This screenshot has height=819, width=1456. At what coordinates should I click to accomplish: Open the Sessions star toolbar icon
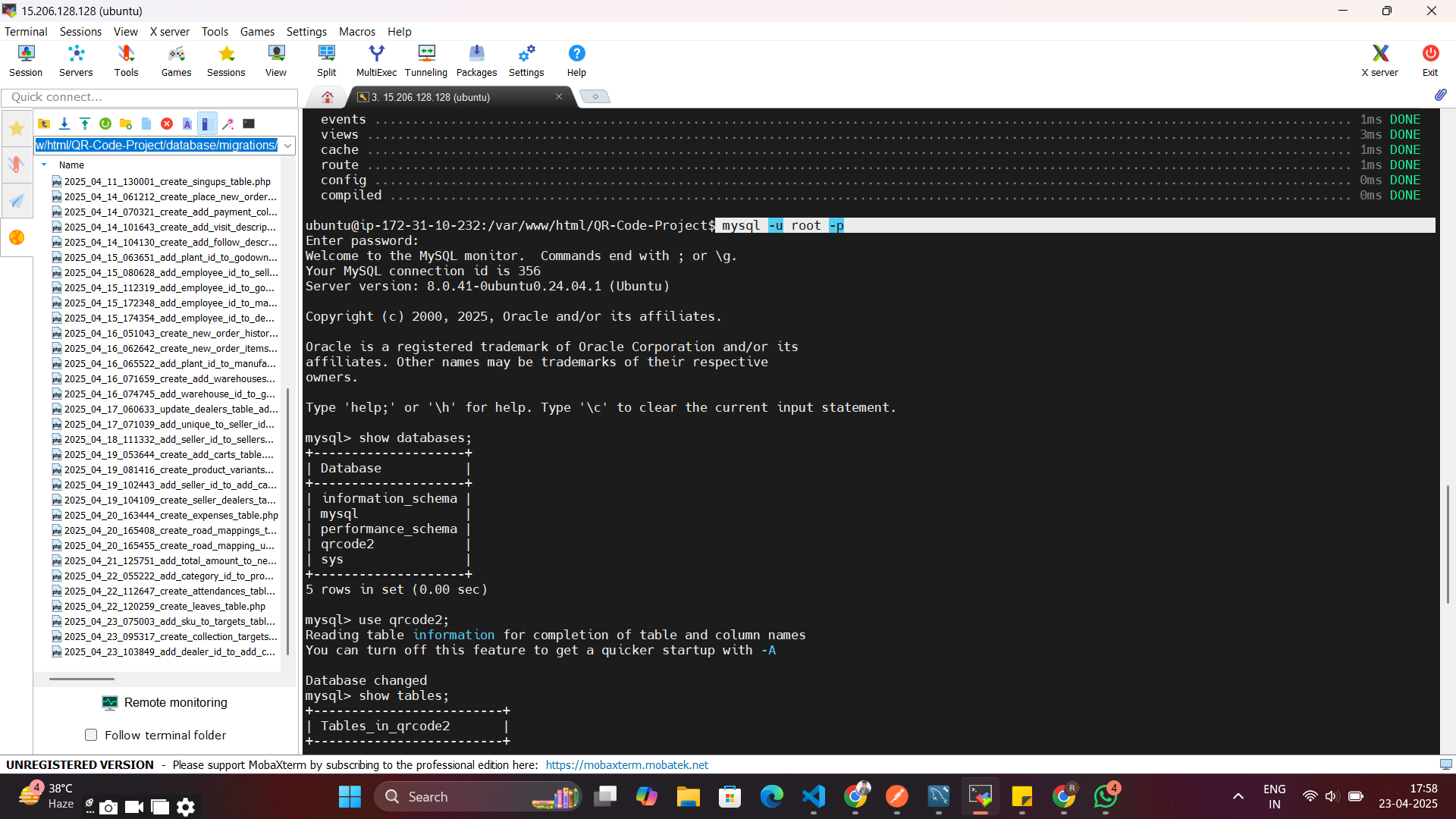[226, 61]
